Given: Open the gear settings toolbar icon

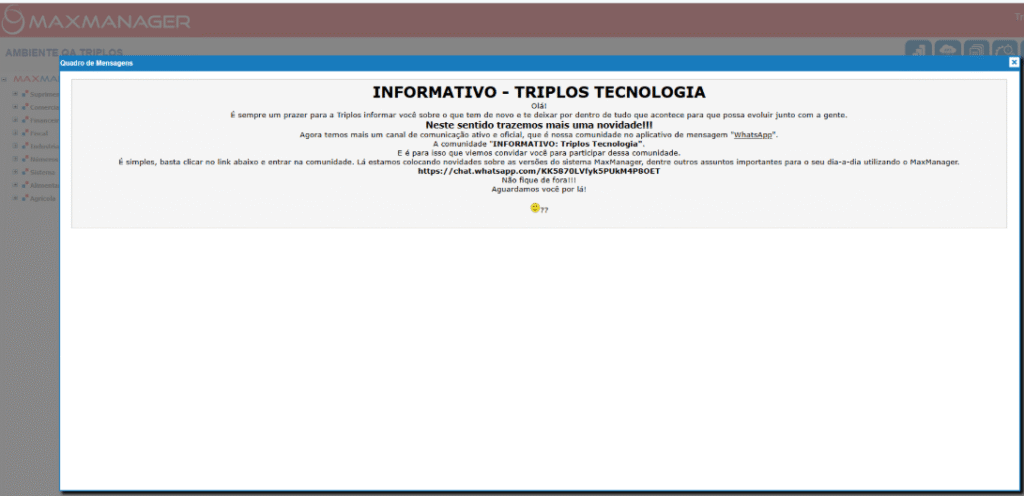Looking at the screenshot, I should click(x=1005, y=49).
